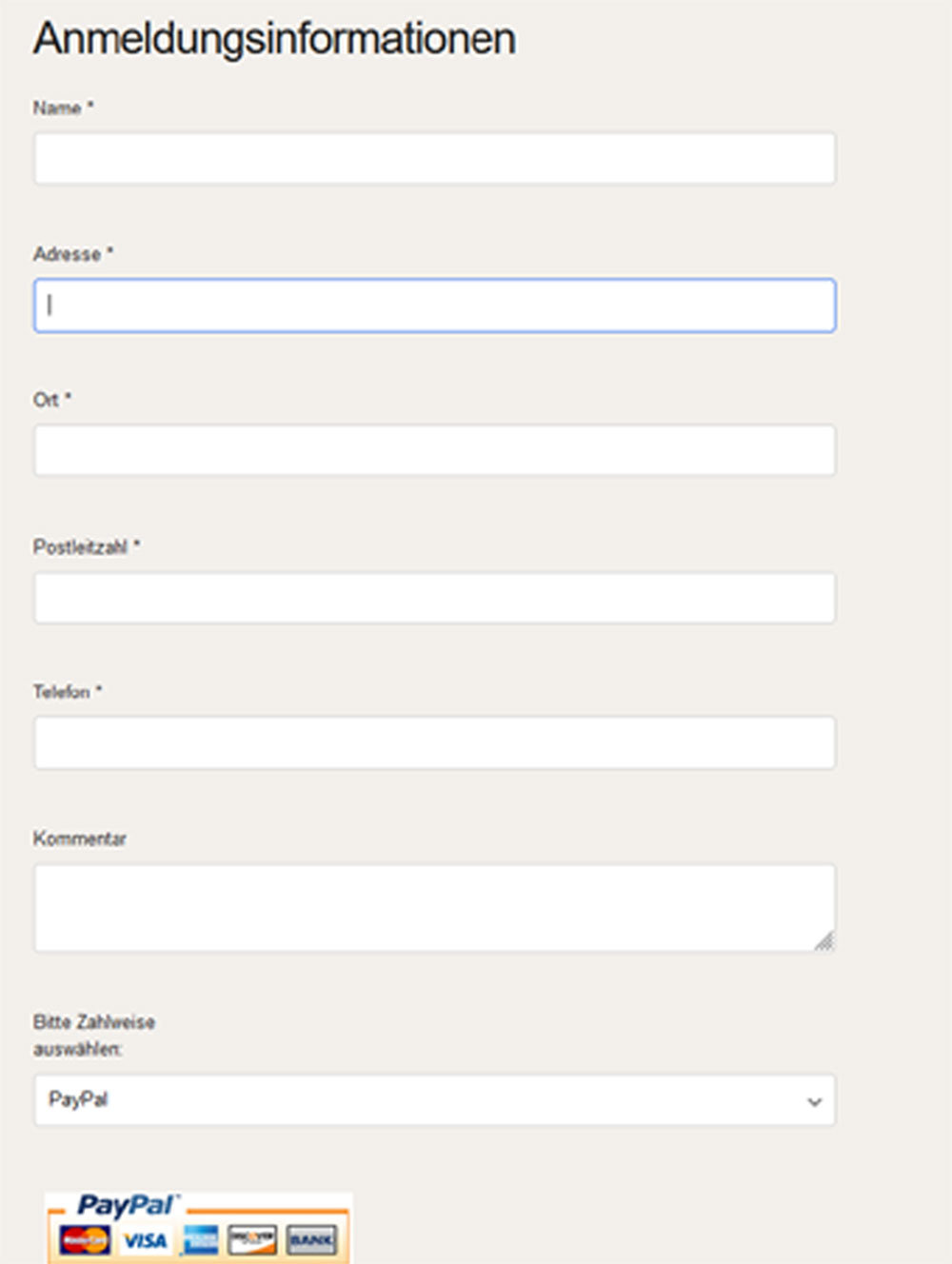This screenshot has height=1264, width=952.
Task: Click the BANK payment icon
Action: coord(311,1240)
